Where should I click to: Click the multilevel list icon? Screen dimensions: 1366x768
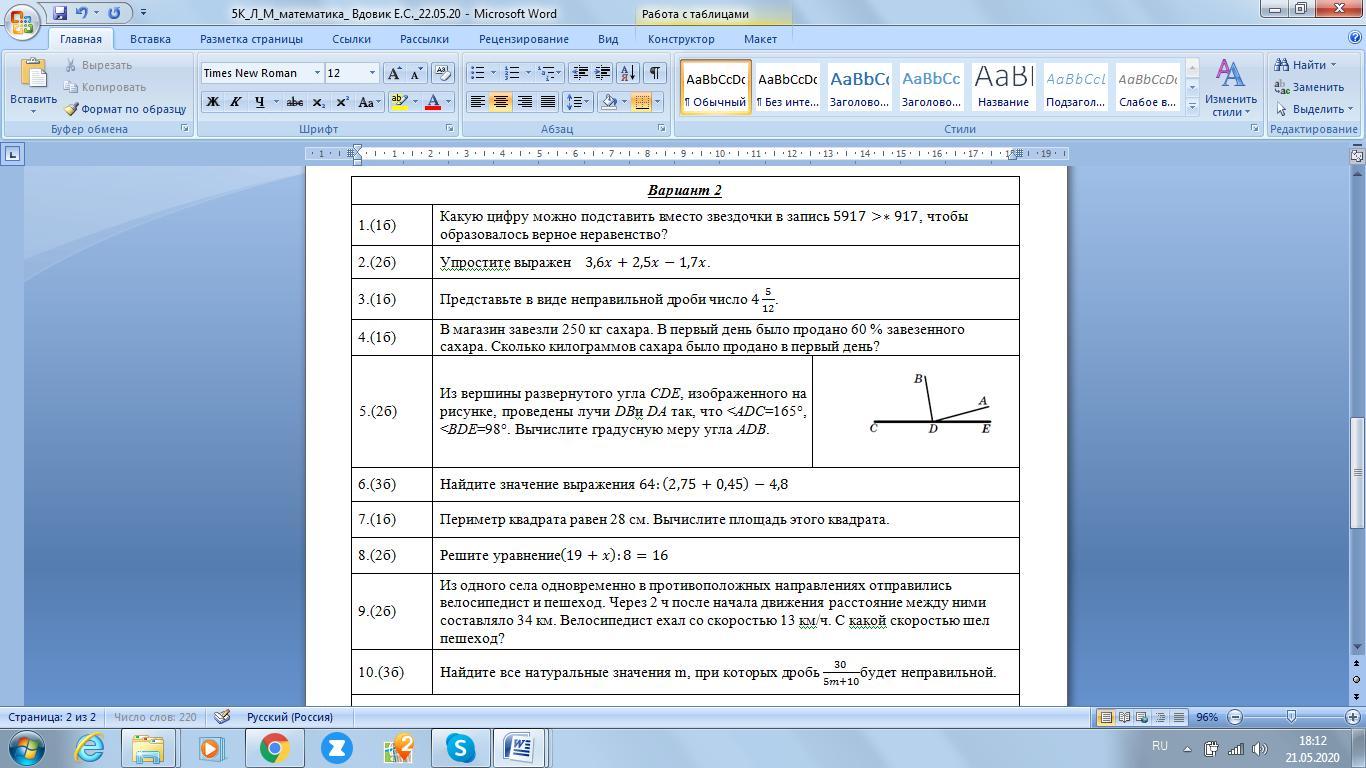tap(547, 73)
